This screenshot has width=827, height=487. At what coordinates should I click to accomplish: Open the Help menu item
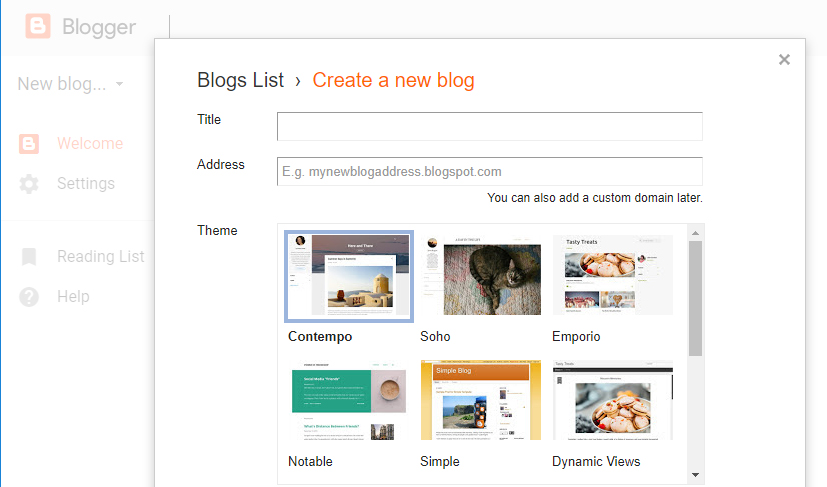73,297
